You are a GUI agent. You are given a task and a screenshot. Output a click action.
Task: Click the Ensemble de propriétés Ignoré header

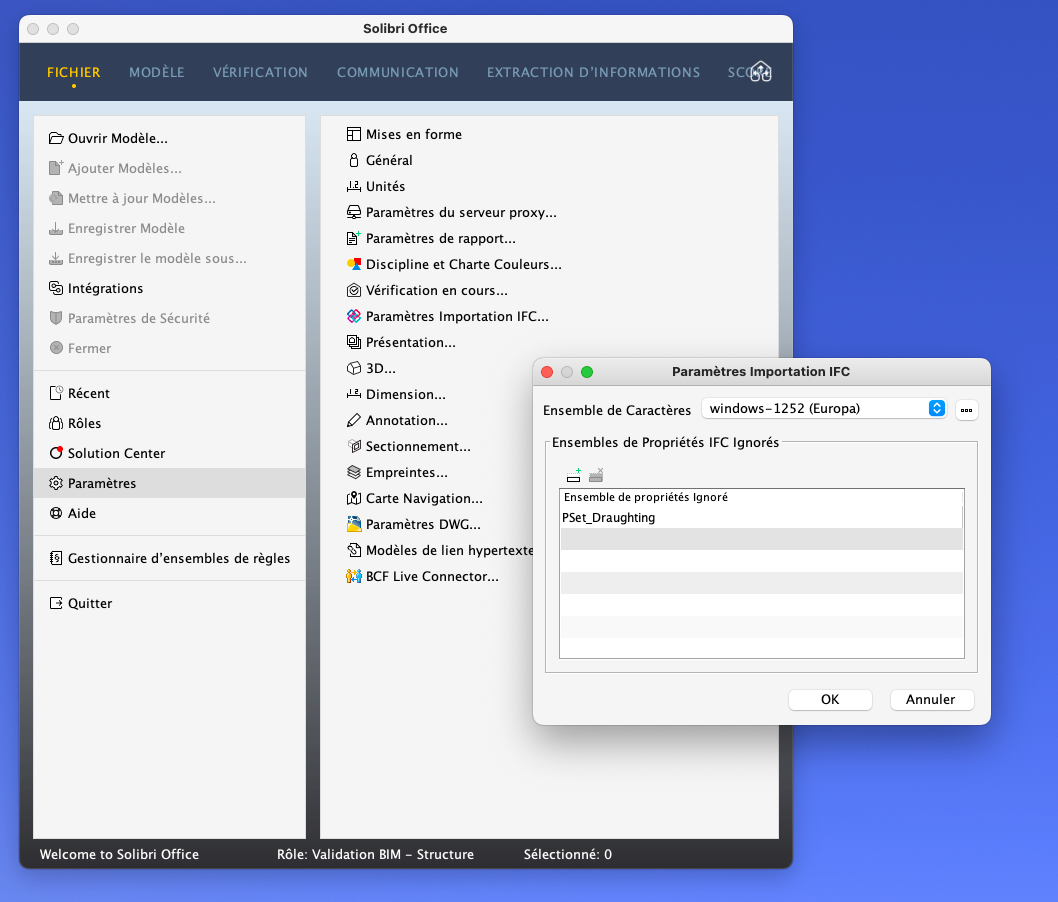[x=761, y=497]
